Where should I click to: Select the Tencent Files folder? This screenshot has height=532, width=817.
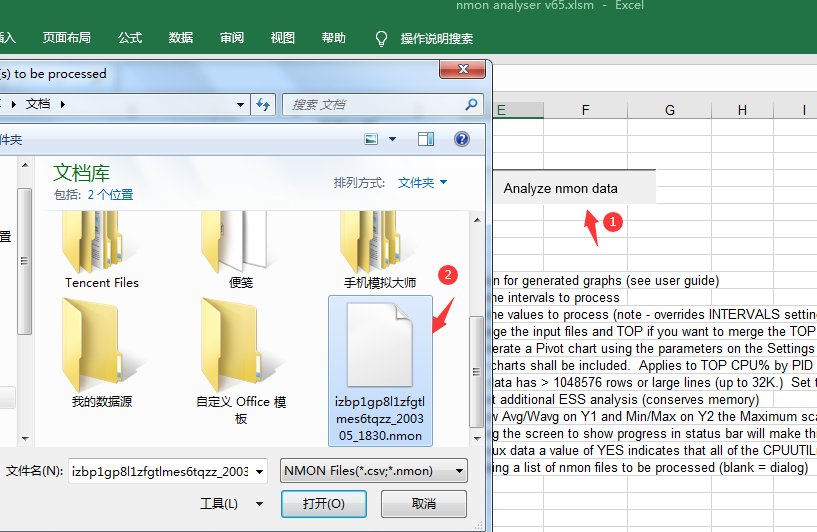click(x=102, y=251)
